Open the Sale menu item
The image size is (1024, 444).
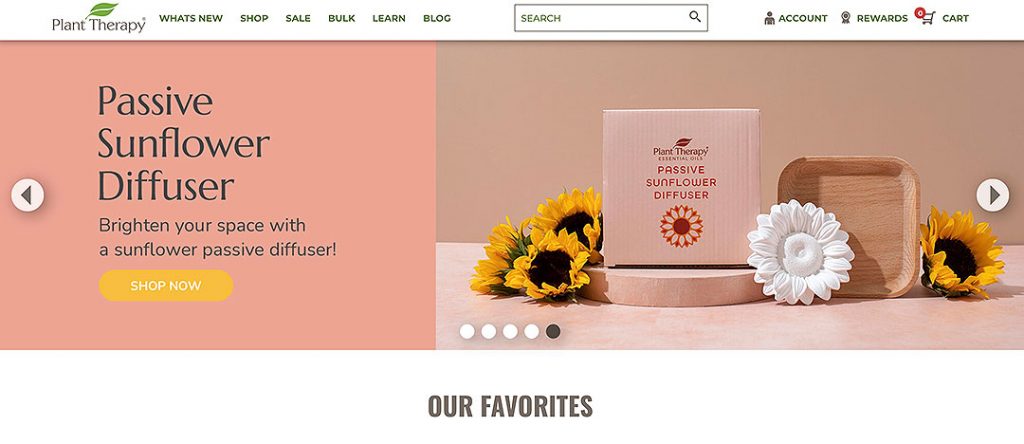298,18
